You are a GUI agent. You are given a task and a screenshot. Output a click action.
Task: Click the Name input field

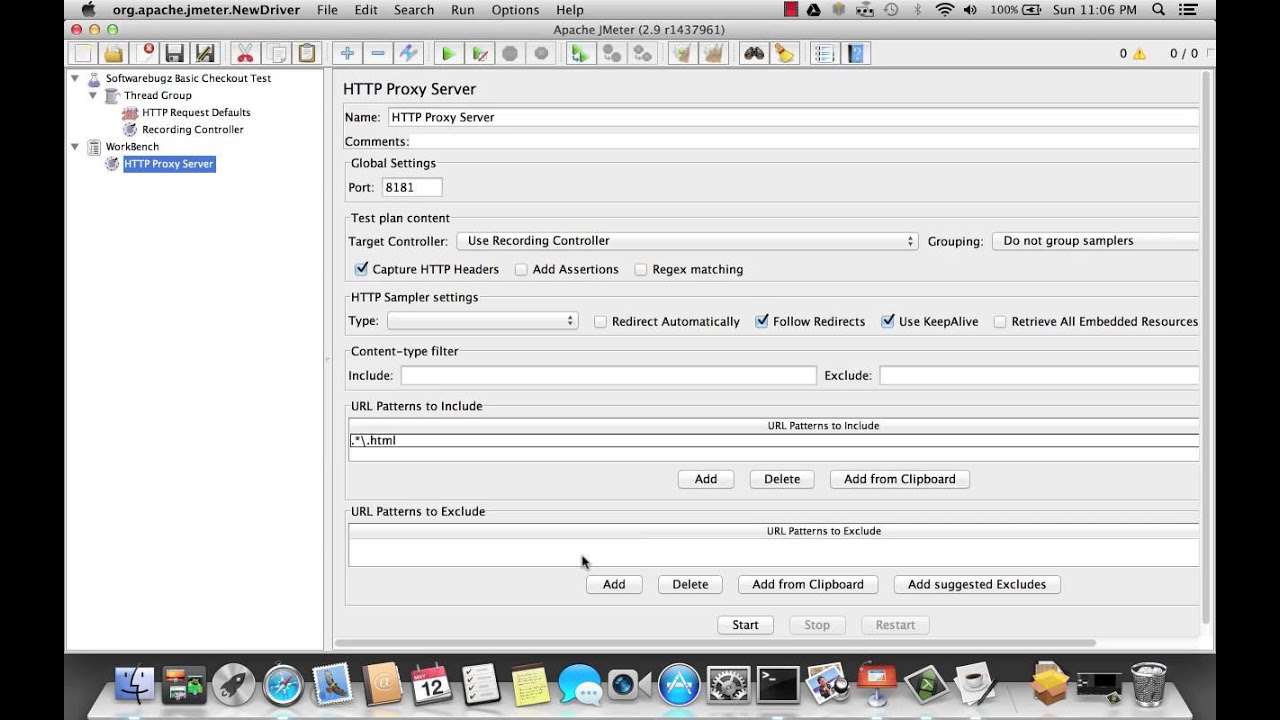point(793,117)
